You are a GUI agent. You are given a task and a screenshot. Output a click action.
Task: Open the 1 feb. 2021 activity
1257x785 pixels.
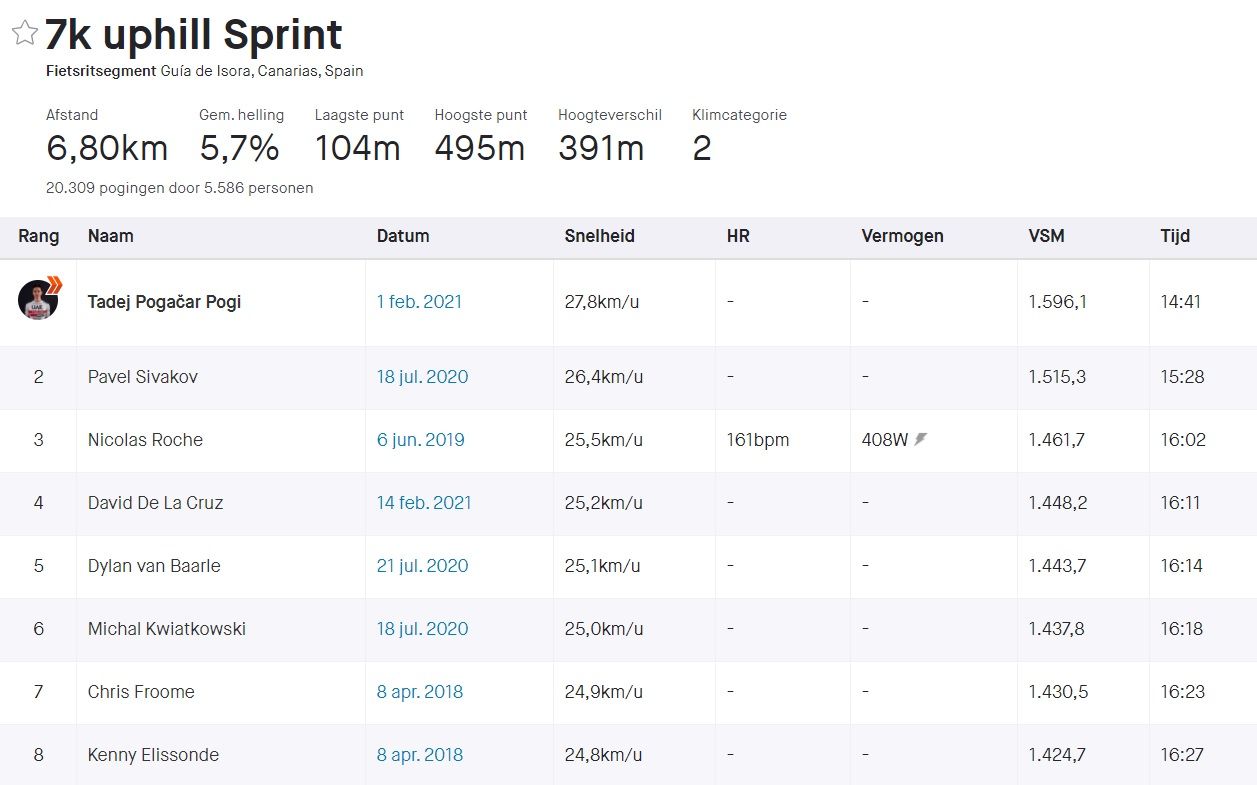coord(419,302)
